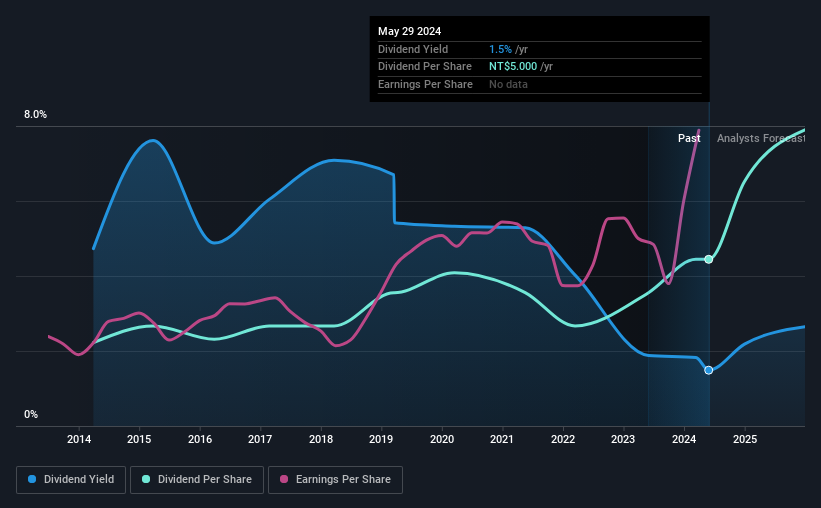Select the blue Dividend Yield data point marker
Image resolution: width=821 pixels, height=508 pixels.
[708, 370]
